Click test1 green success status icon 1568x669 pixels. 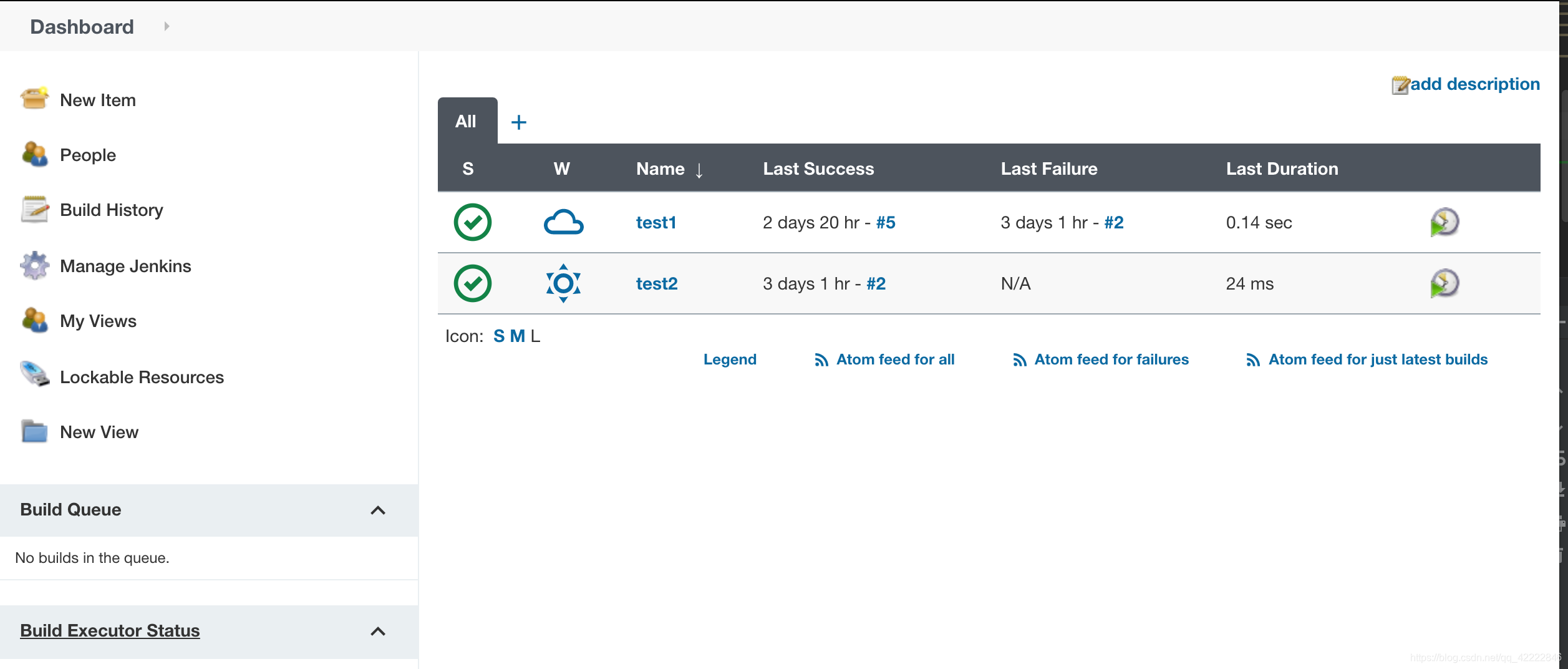coord(472,222)
